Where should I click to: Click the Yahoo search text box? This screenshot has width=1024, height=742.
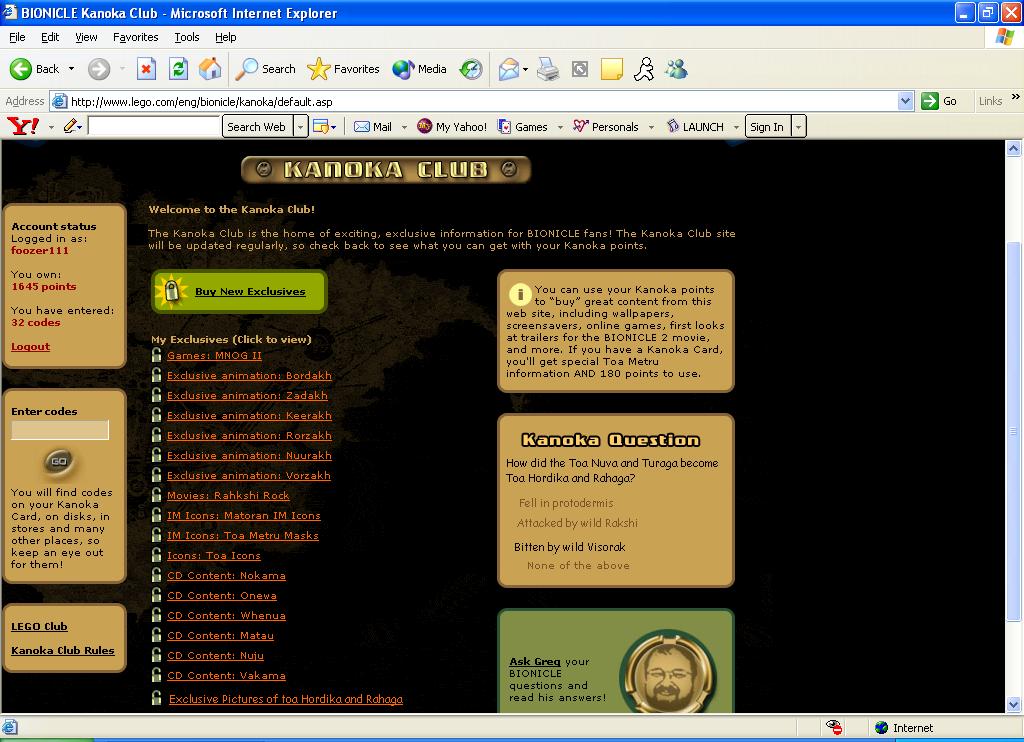coord(154,126)
